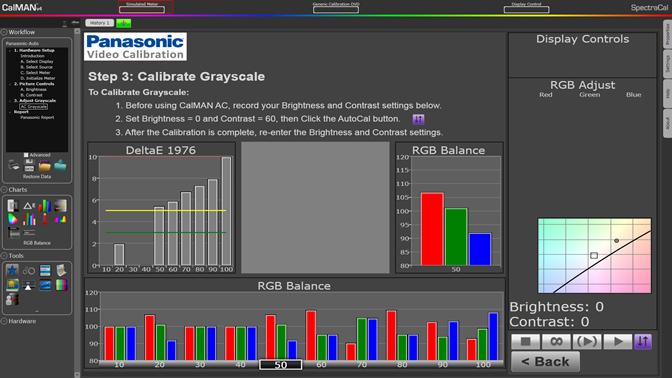Screen dimensions: 672x378
Task: Click the purple AutoCal icon in instructions
Action: (x=418, y=119)
